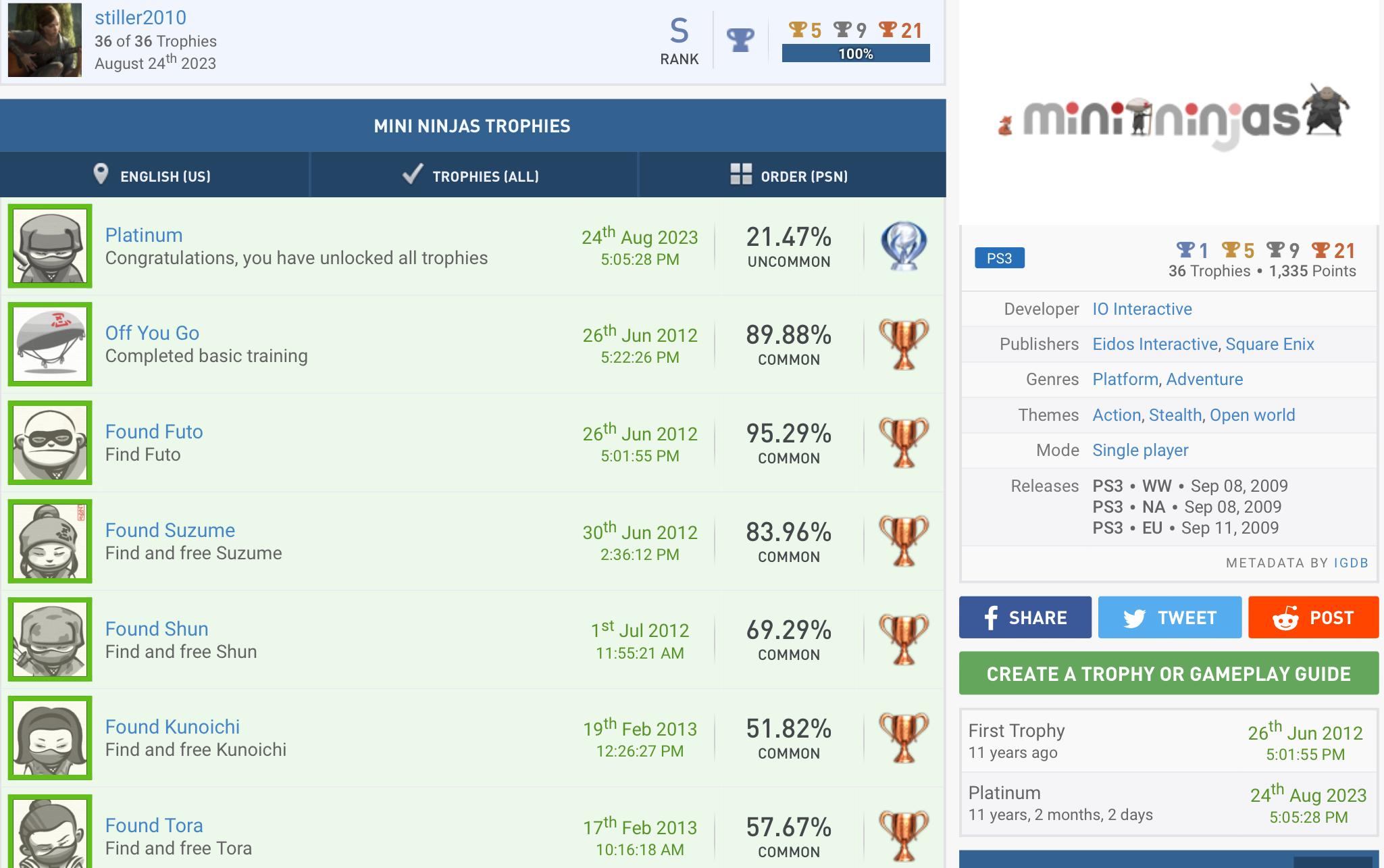The image size is (1384, 868).
Task: Open the Found Futo trophy link
Action: pos(154,432)
